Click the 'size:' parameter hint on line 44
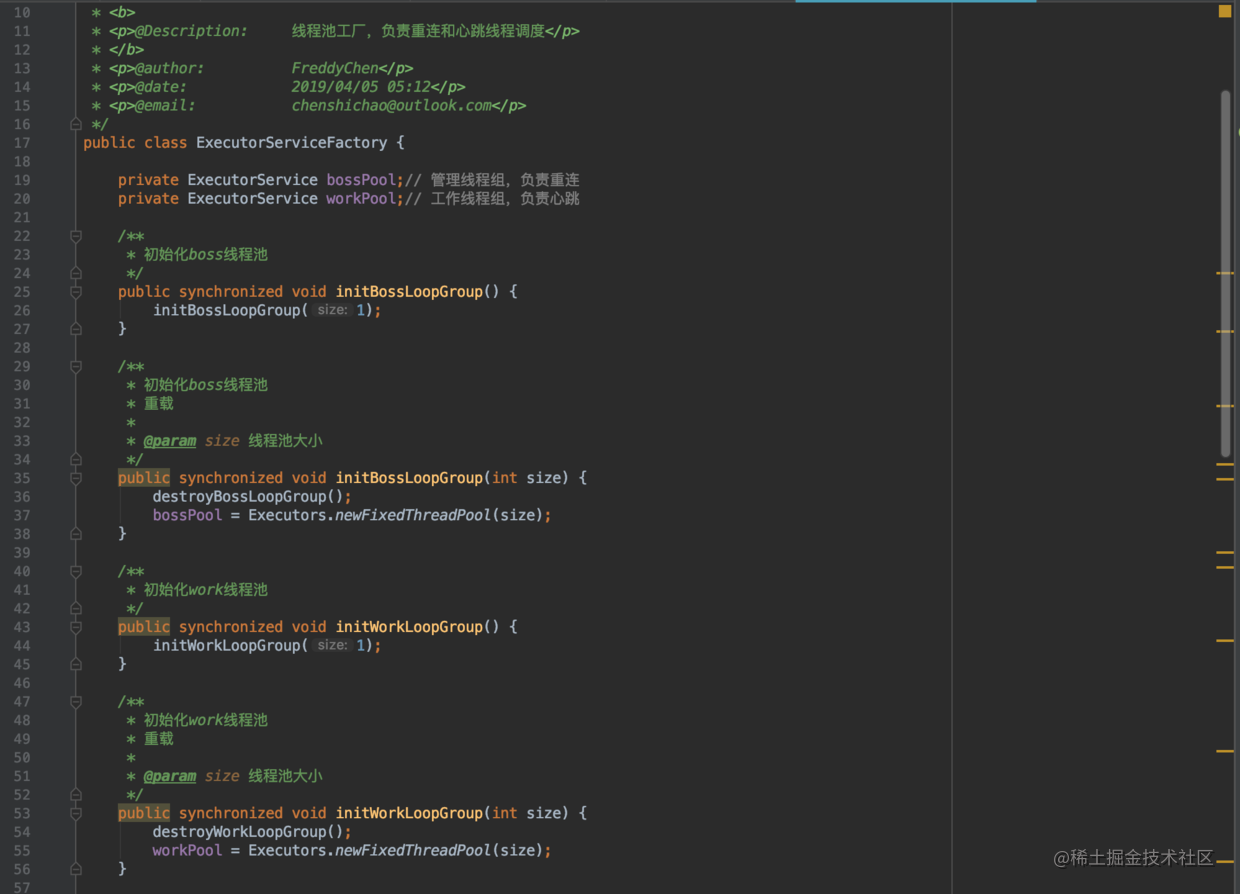1240x894 pixels. [x=332, y=646]
